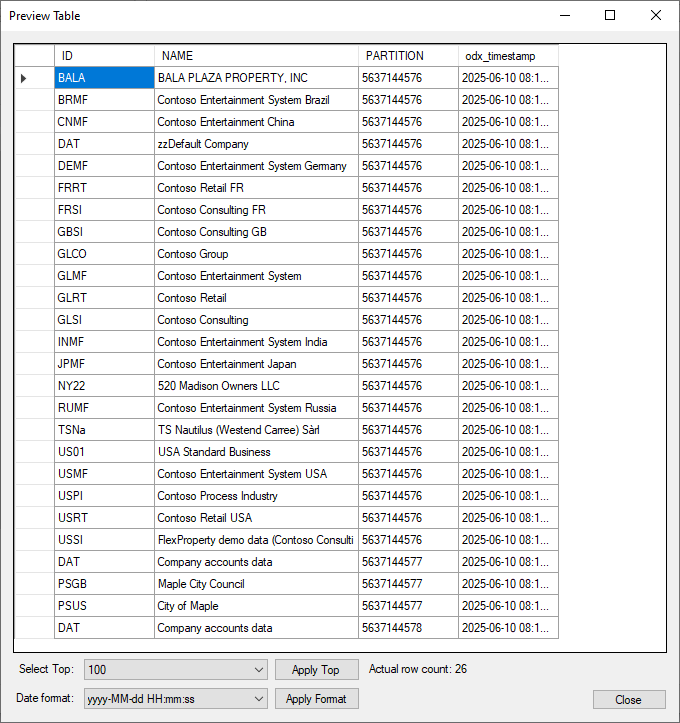Click the row header of the FRRT row

point(35,188)
